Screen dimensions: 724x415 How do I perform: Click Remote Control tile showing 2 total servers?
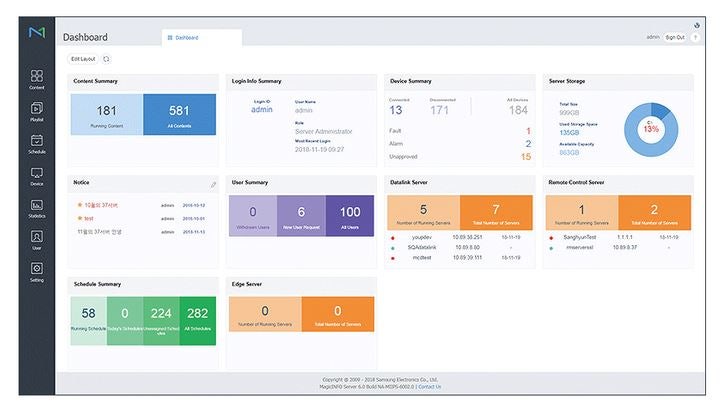point(655,212)
